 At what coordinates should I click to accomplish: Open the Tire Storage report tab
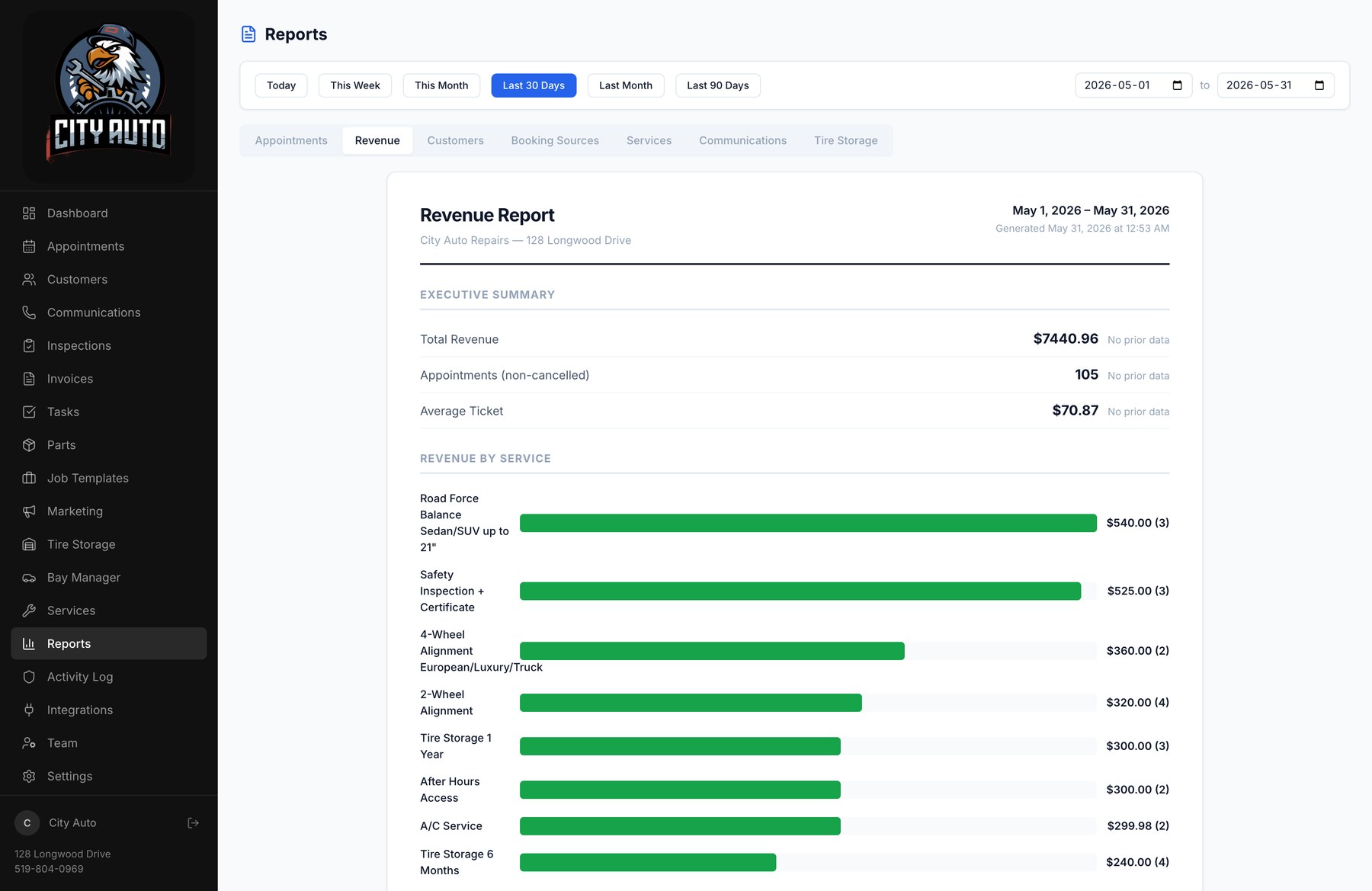click(x=845, y=141)
